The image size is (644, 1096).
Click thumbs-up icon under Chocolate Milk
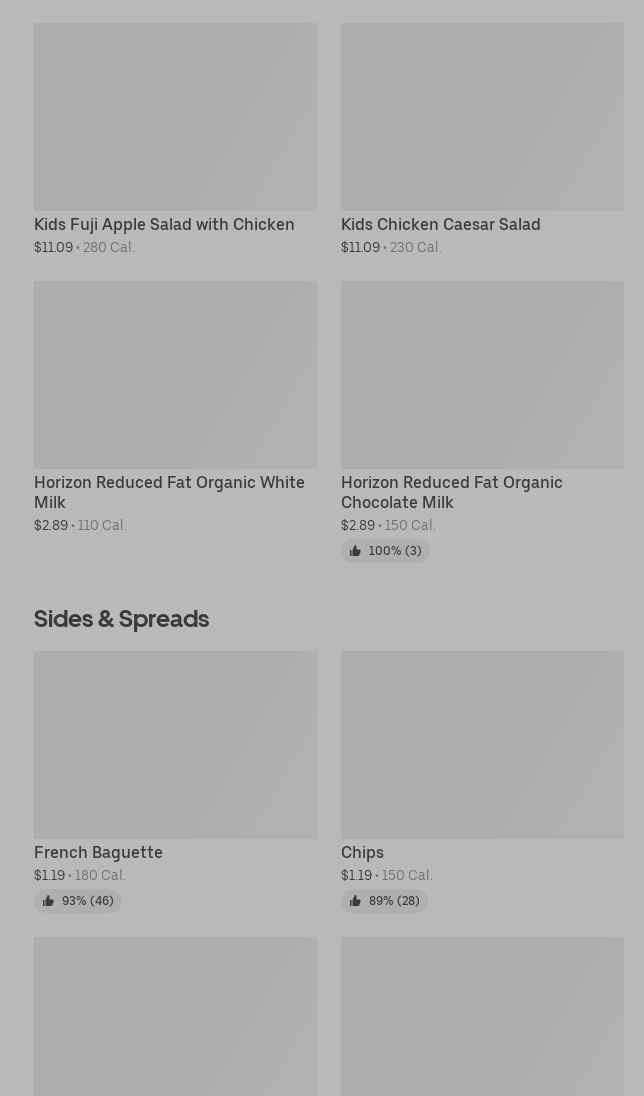coord(355,551)
